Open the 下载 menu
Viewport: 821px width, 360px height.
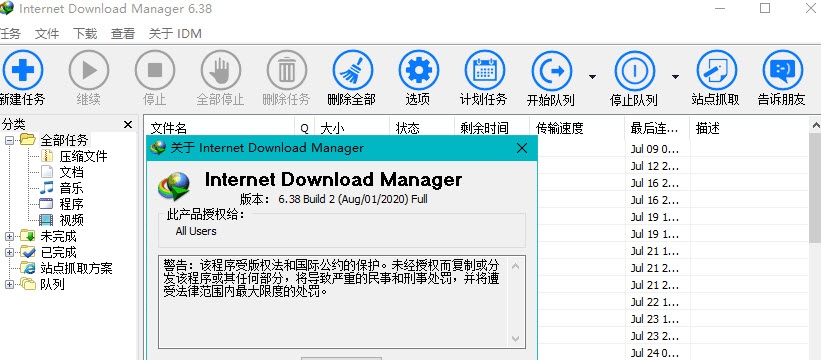(x=85, y=33)
